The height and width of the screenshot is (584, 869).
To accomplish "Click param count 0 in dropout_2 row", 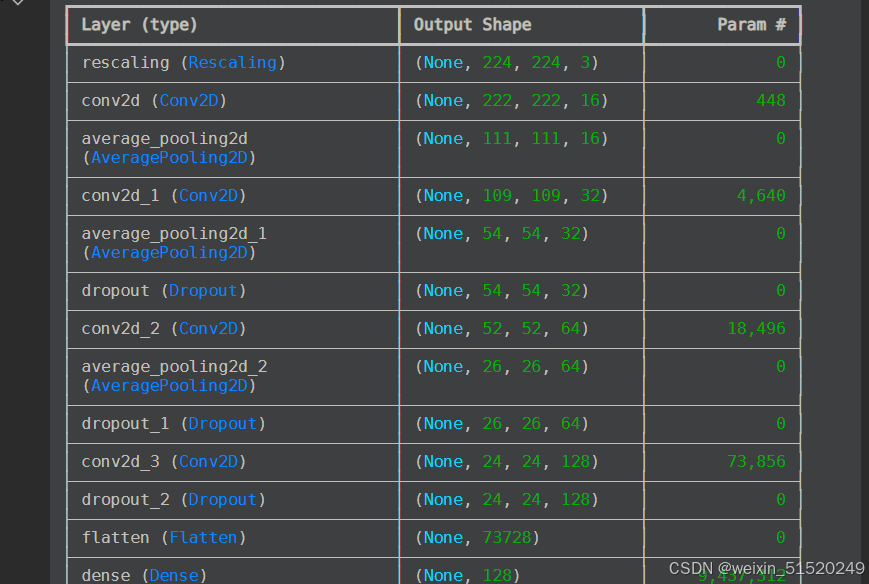I will click(x=780, y=500).
